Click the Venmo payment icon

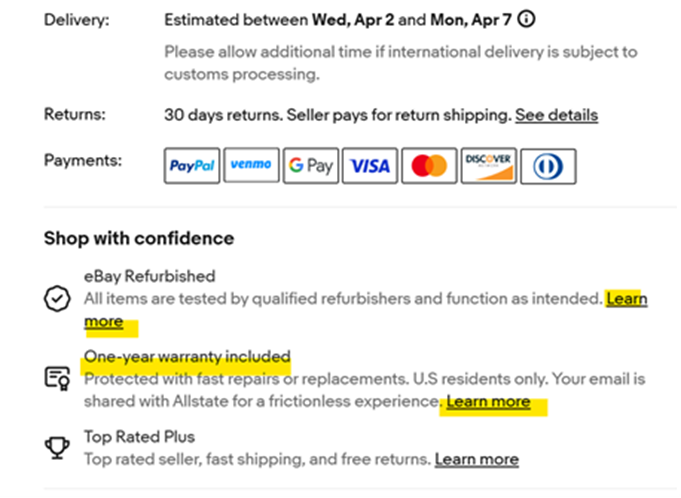coord(250,166)
